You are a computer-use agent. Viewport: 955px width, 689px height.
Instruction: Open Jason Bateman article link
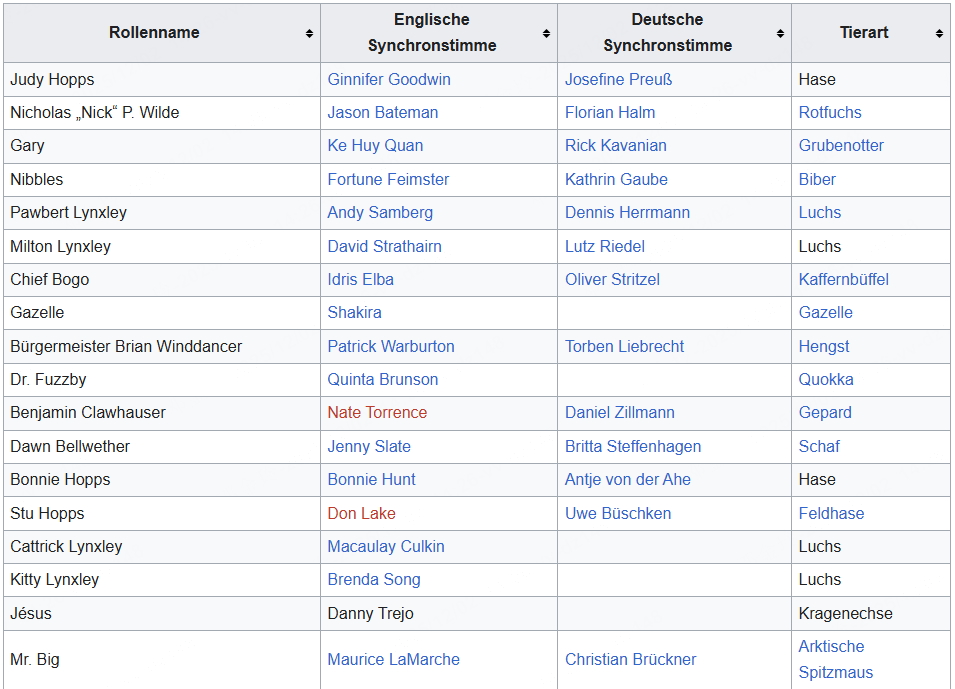pyautogui.click(x=382, y=112)
